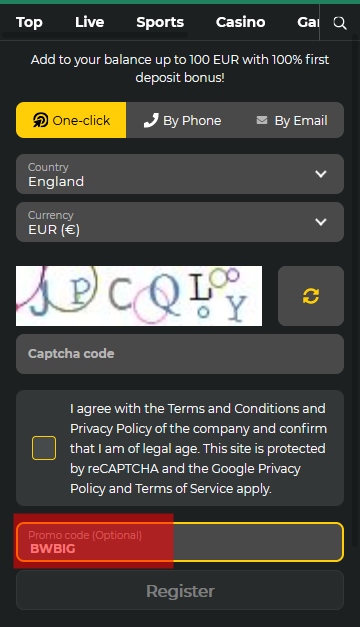
Task: Click the Register button
Action: click(x=180, y=590)
